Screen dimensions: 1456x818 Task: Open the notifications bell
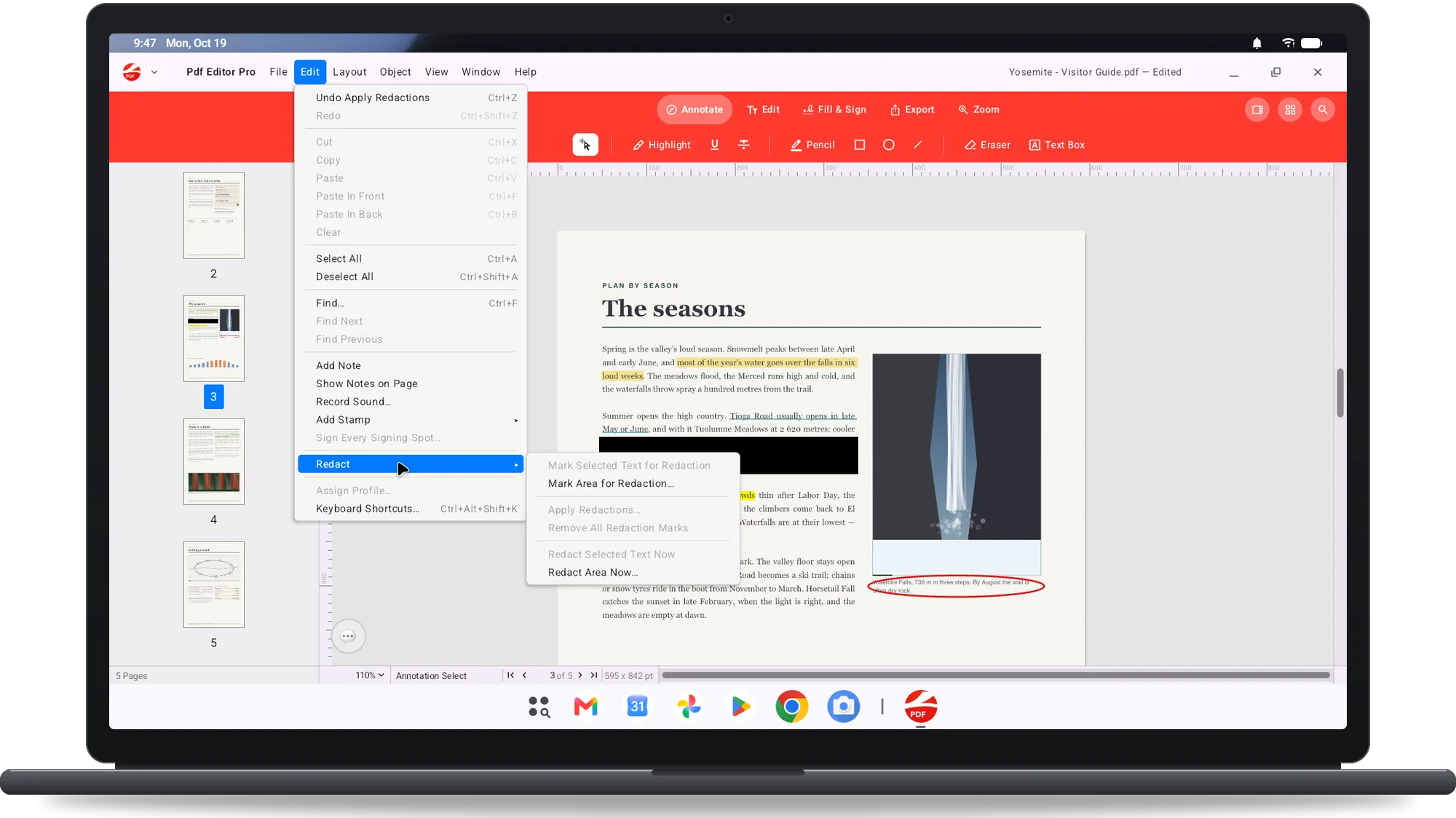click(x=1257, y=44)
